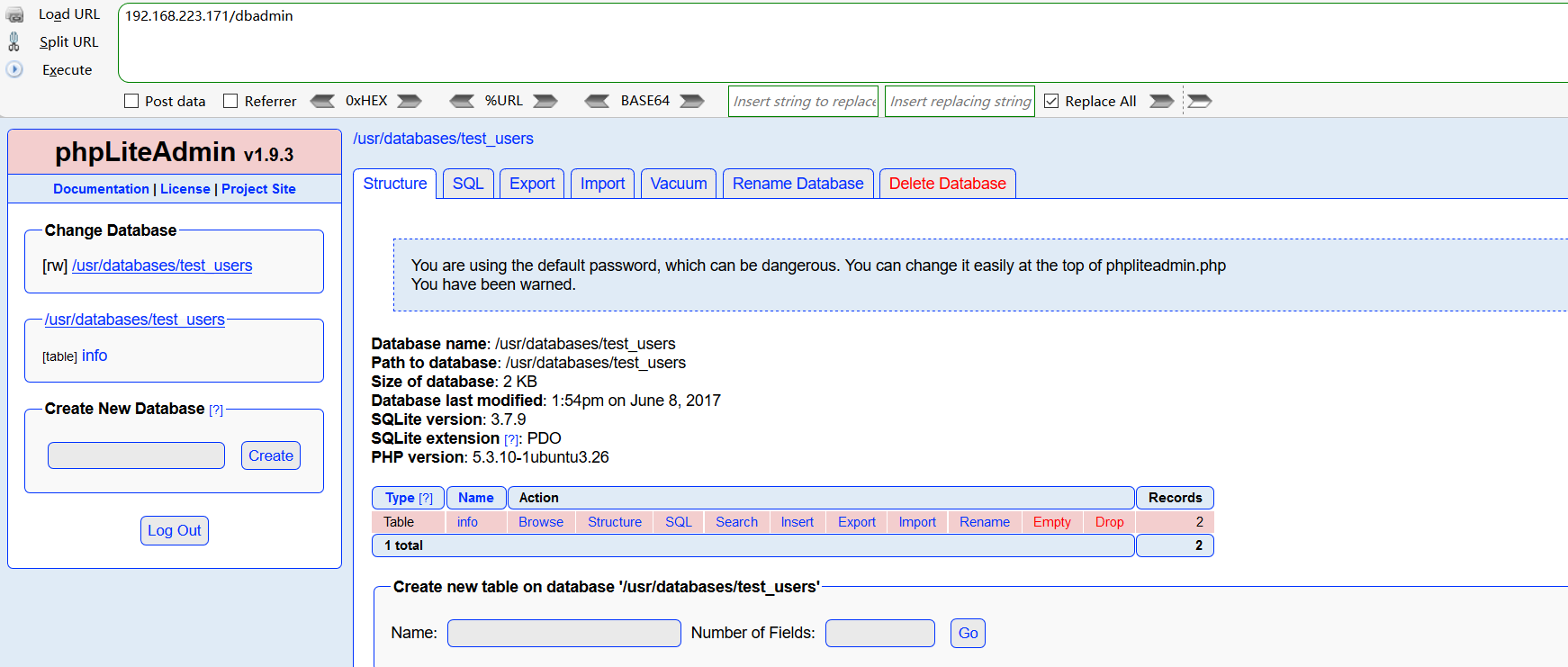The image size is (1568, 667).
Task: Click the Type column header link
Action: coord(400,498)
